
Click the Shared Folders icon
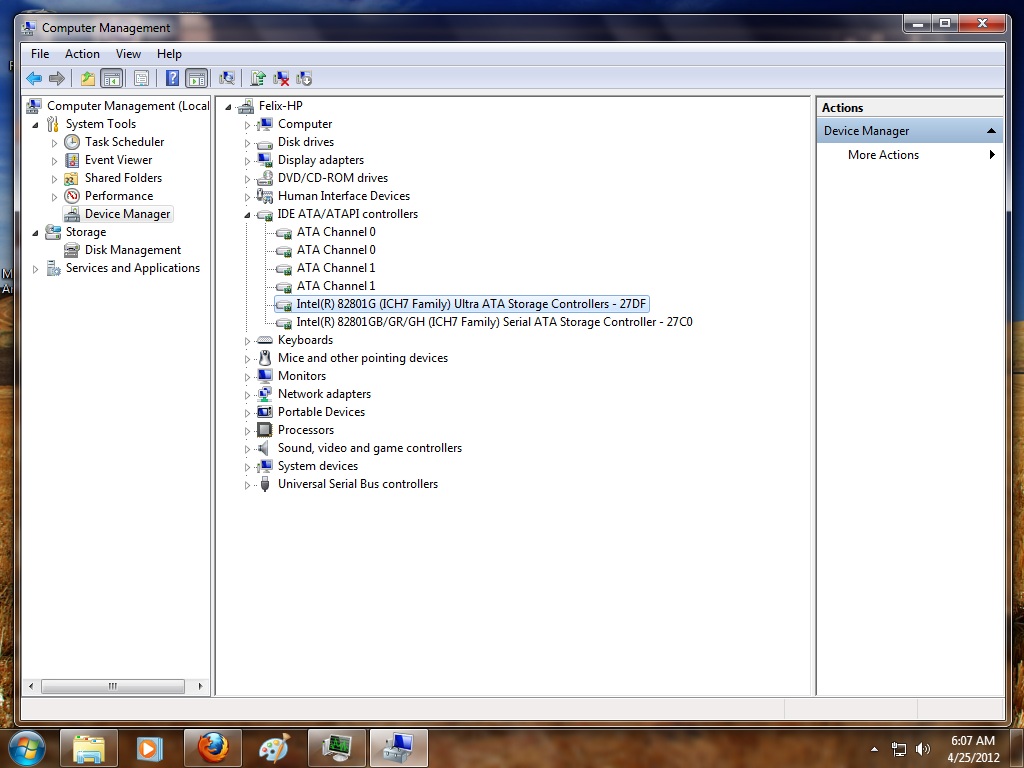(x=72, y=178)
